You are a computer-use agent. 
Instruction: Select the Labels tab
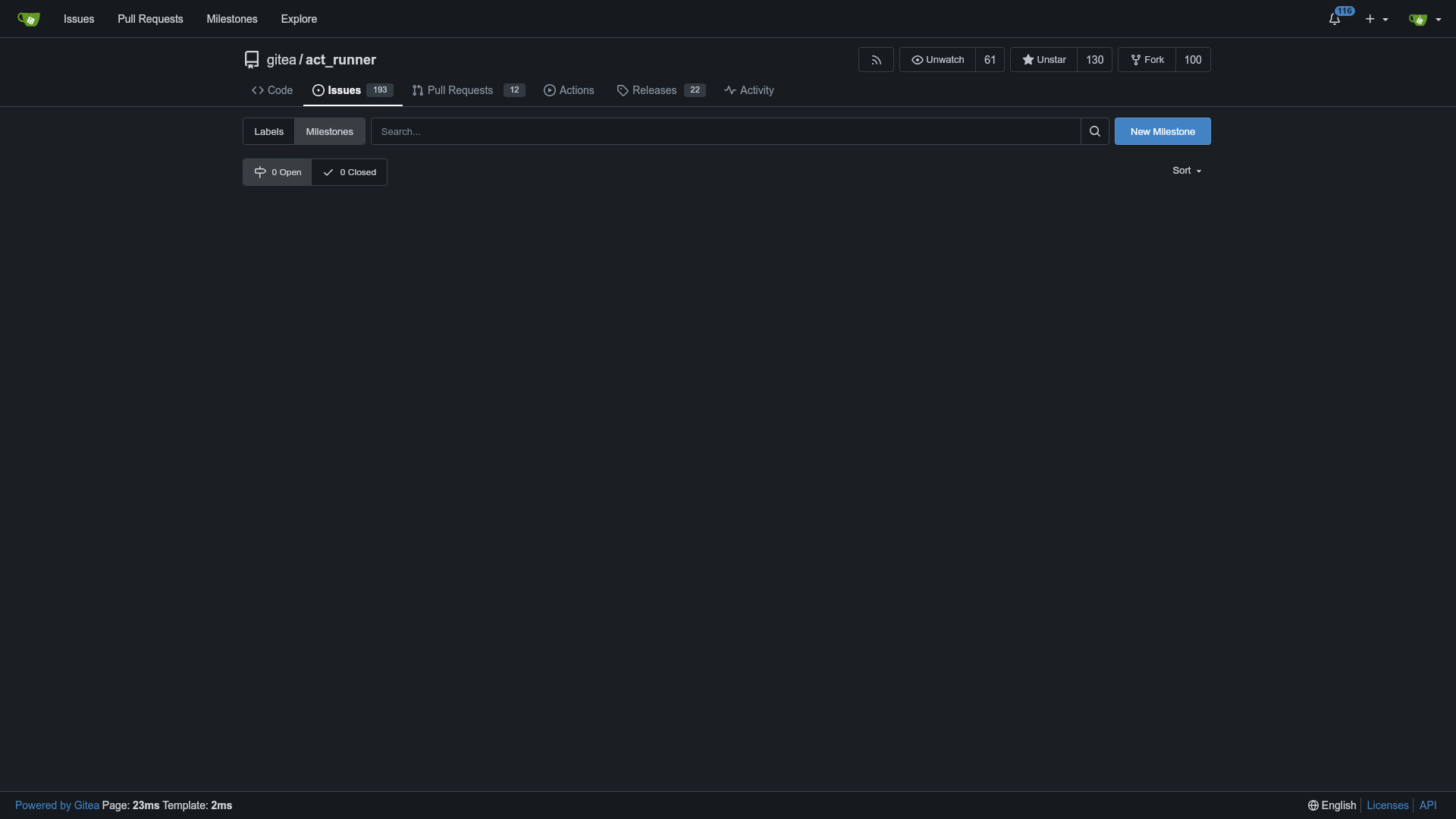[269, 131]
